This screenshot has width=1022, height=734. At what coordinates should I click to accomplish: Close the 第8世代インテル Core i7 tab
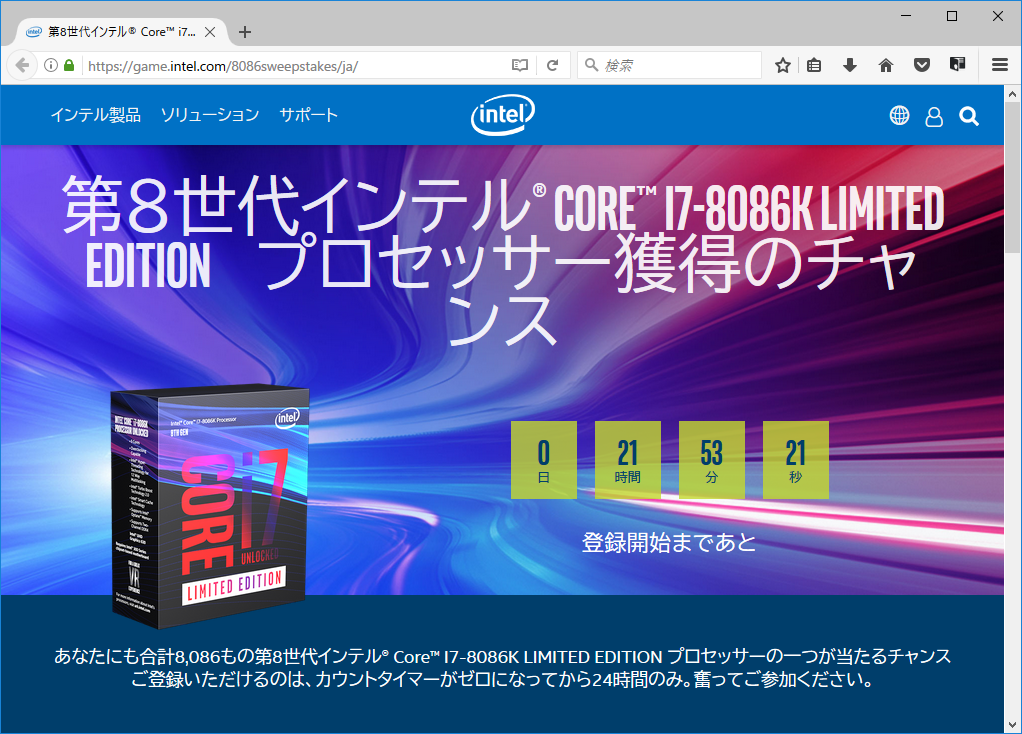click(x=210, y=32)
